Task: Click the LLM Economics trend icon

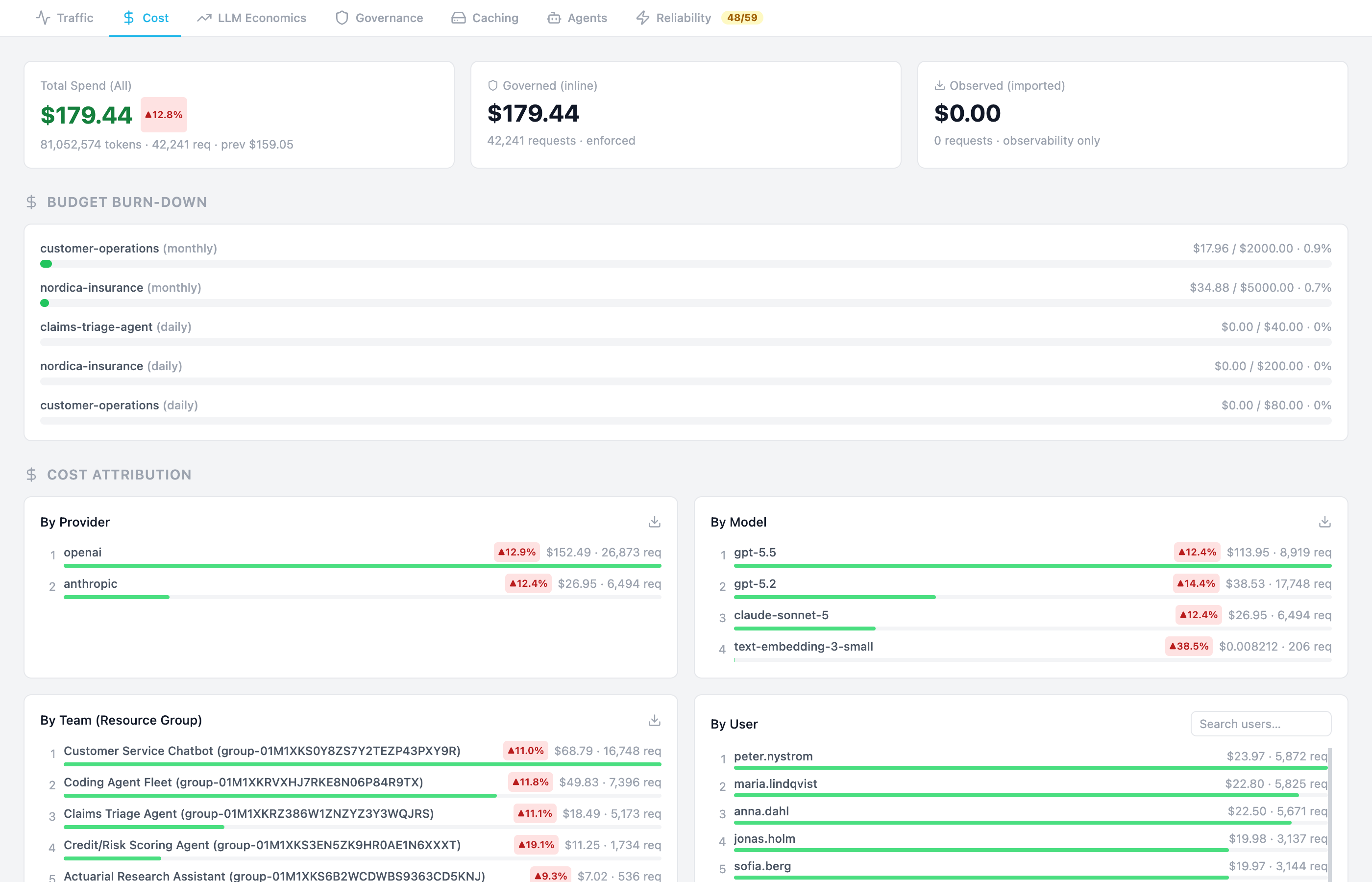Action: (x=204, y=18)
